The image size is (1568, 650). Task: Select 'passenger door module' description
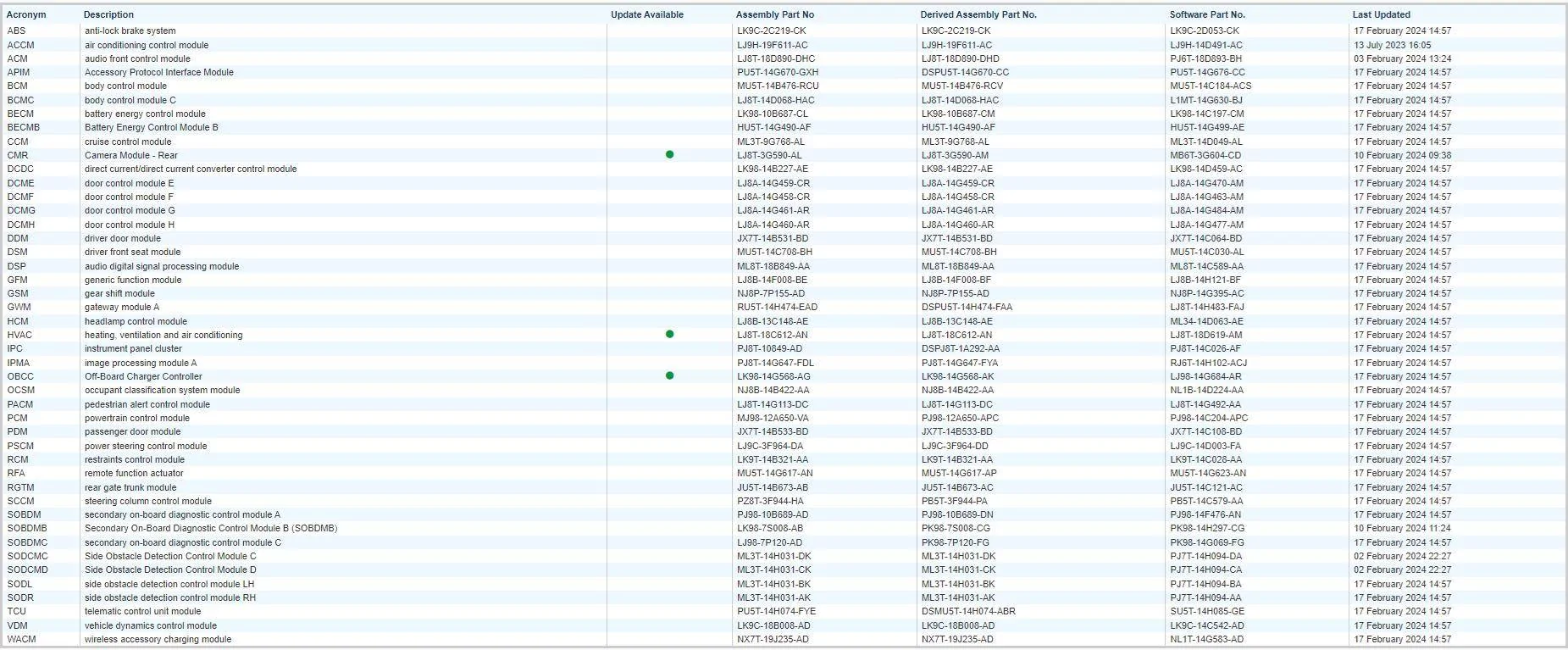click(x=133, y=432)
